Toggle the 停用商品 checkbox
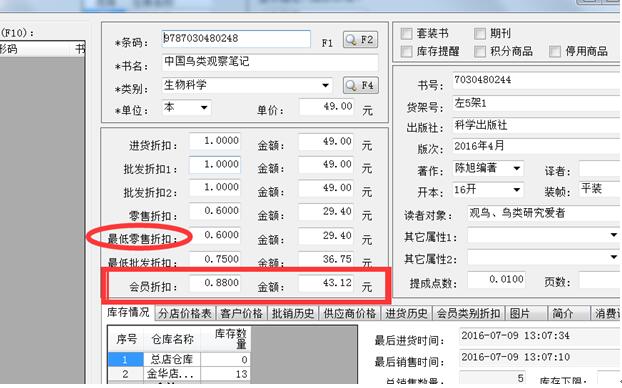Screen dimensions: 622x388 (555, 51)
